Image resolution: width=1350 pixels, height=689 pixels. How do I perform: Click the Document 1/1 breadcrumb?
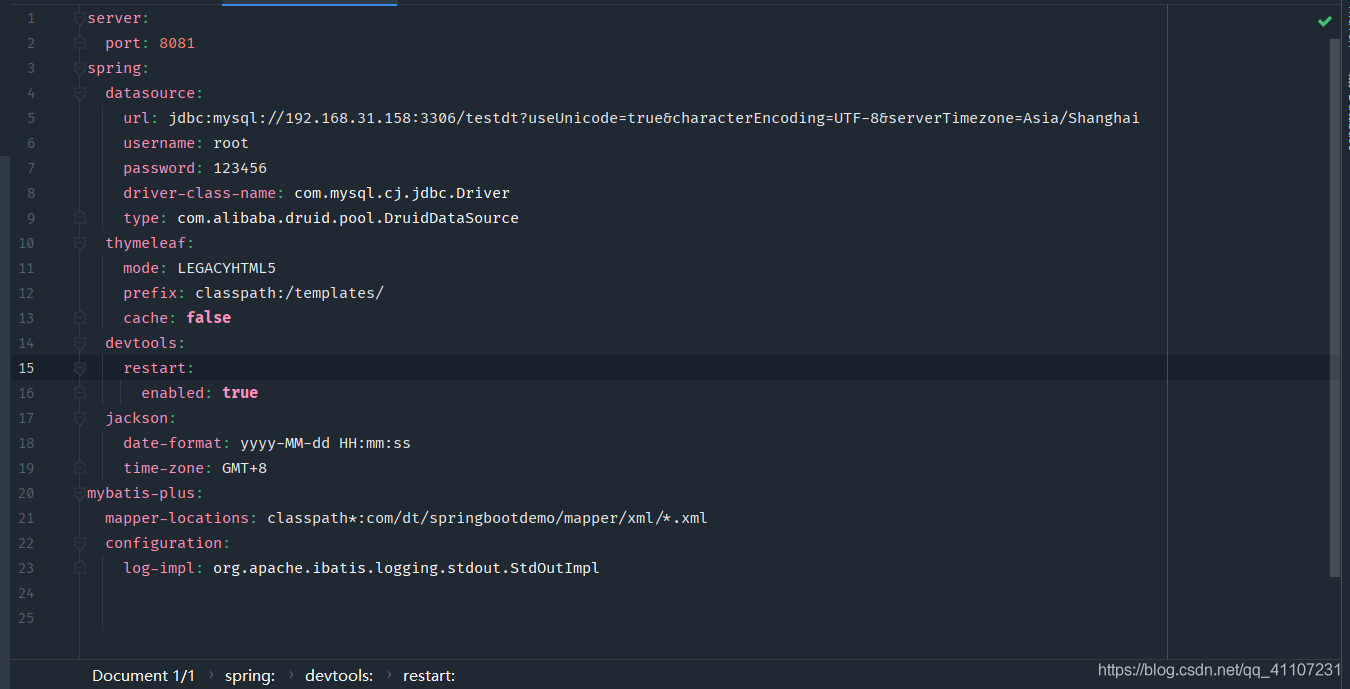(143, 676)
